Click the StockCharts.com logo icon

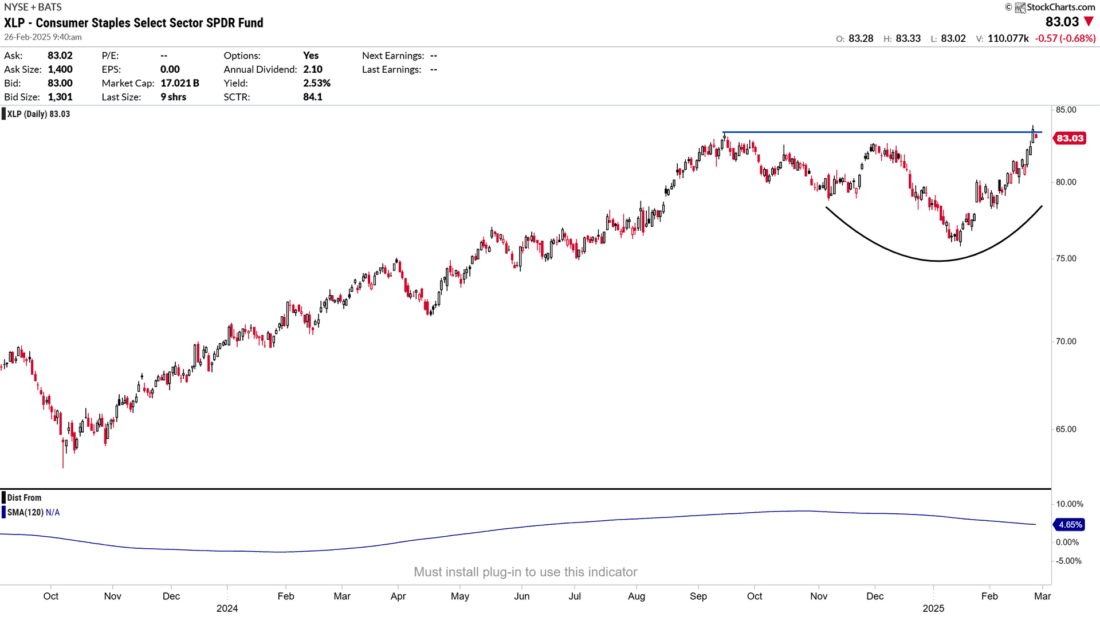[x=1018, y=7]
